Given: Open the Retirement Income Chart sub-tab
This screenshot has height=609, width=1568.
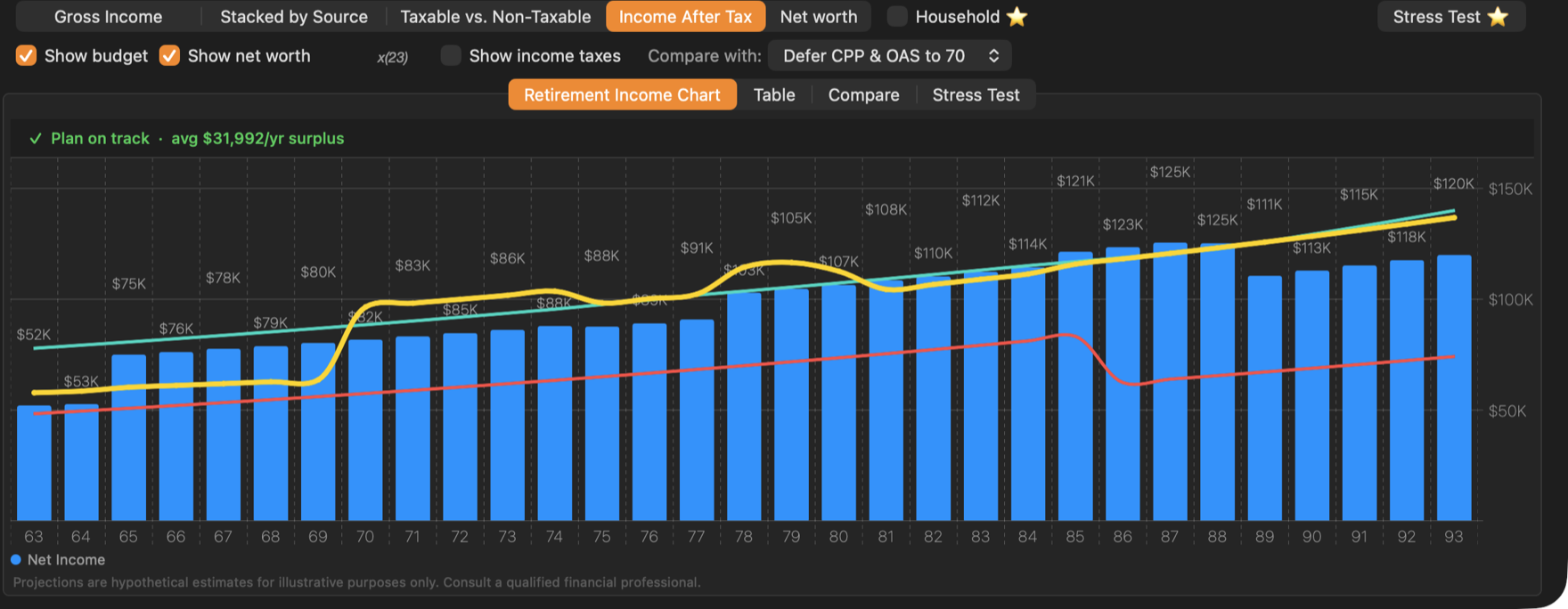Looking at the screenshot, I should point(622,94).
